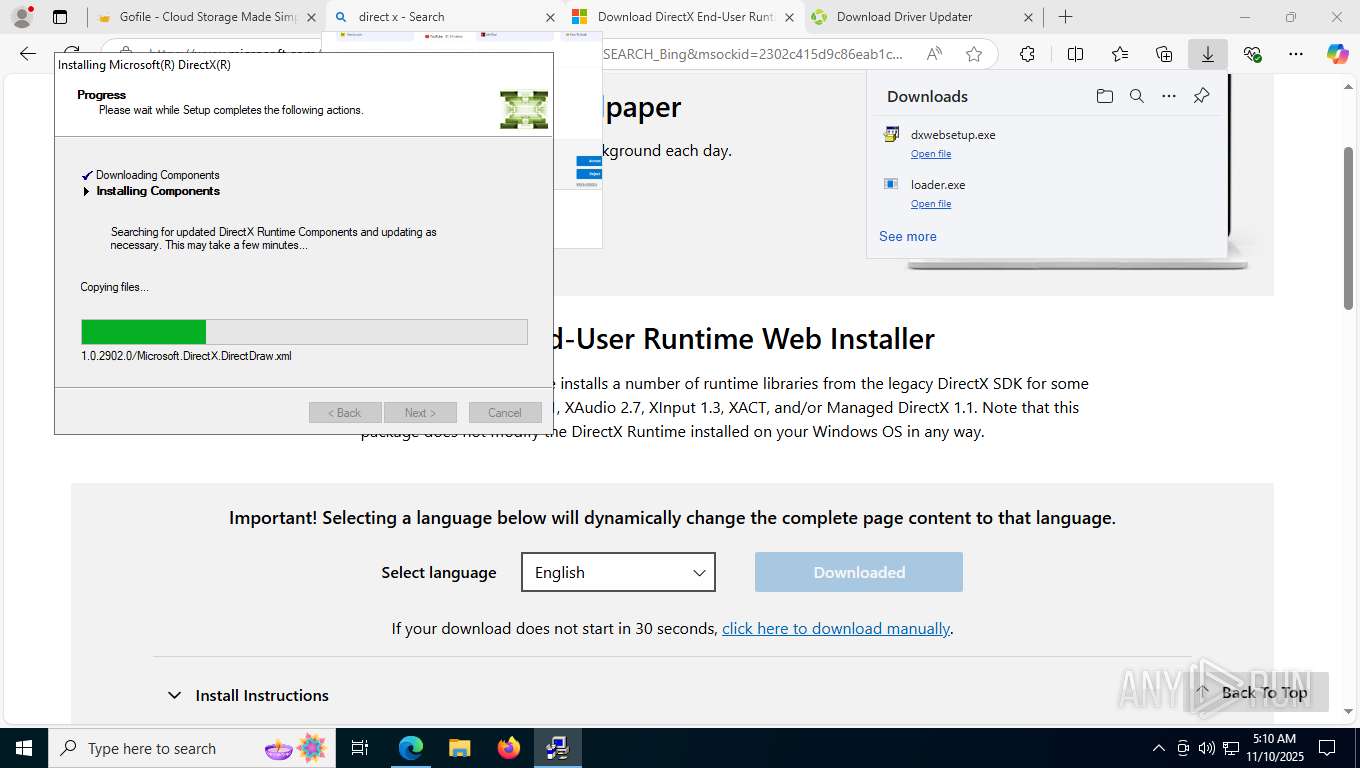
Task: Close the Download Driver Updater tab
Action: click(1028, 17)
